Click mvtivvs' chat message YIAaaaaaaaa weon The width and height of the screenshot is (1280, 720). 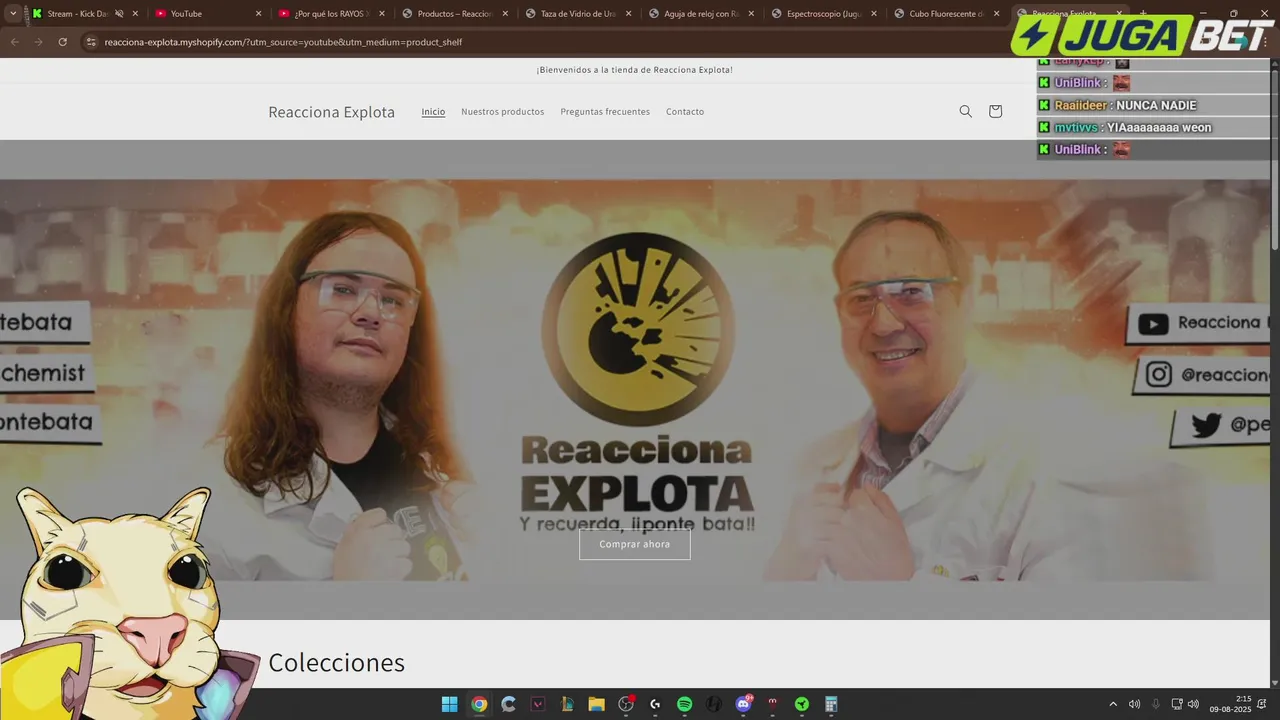coord(1159,127)
